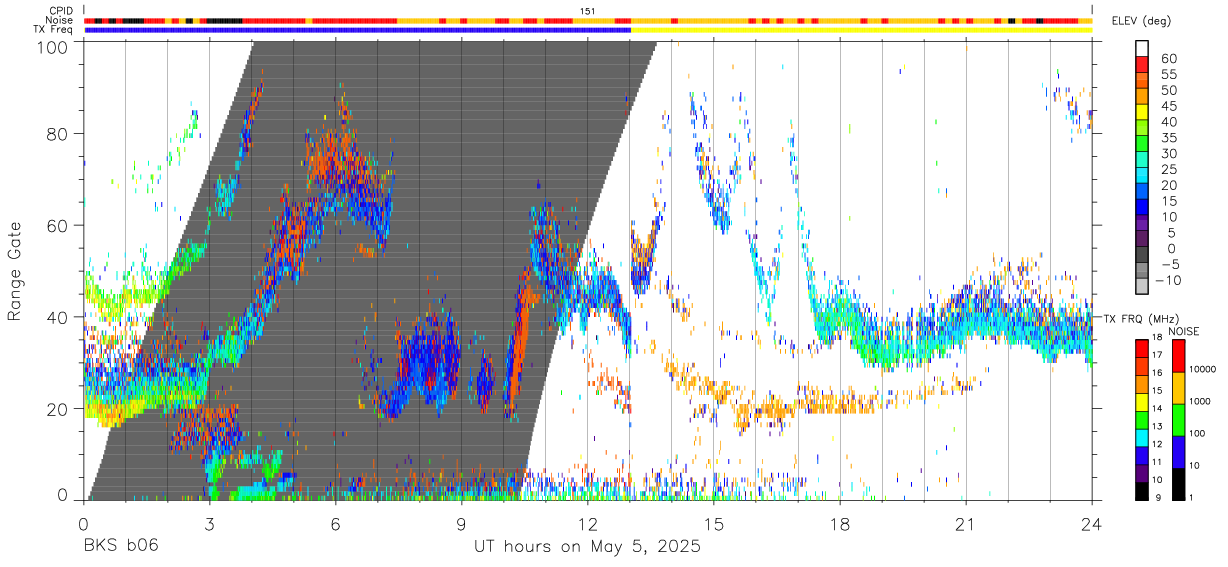This screenshot has width=1228, height=567.
Task: Click the 13 label on TX FRQ legend
Action: tap(1158, 426)
